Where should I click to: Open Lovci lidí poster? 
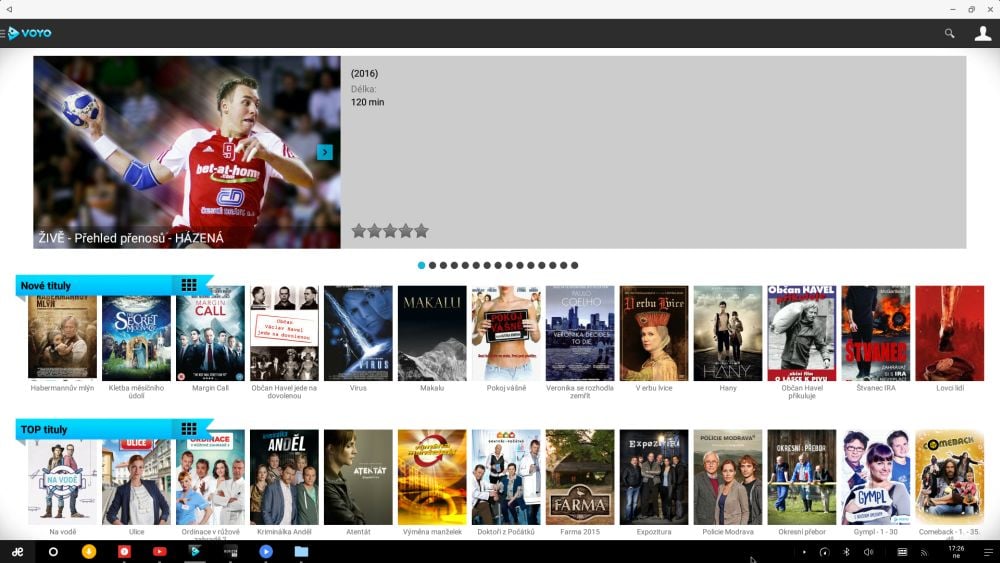coord(950,333)
